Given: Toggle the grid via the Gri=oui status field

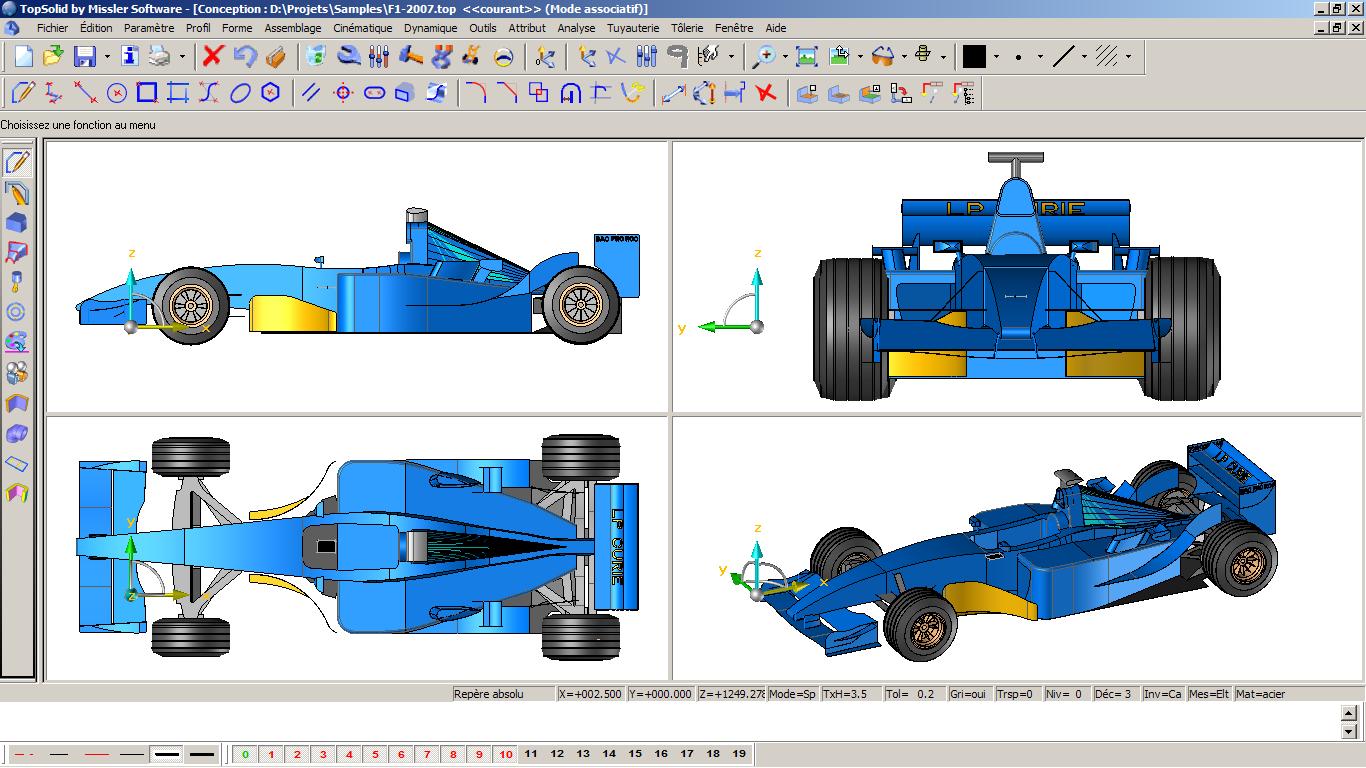Looking at the screenshot, I should (968, 694).
